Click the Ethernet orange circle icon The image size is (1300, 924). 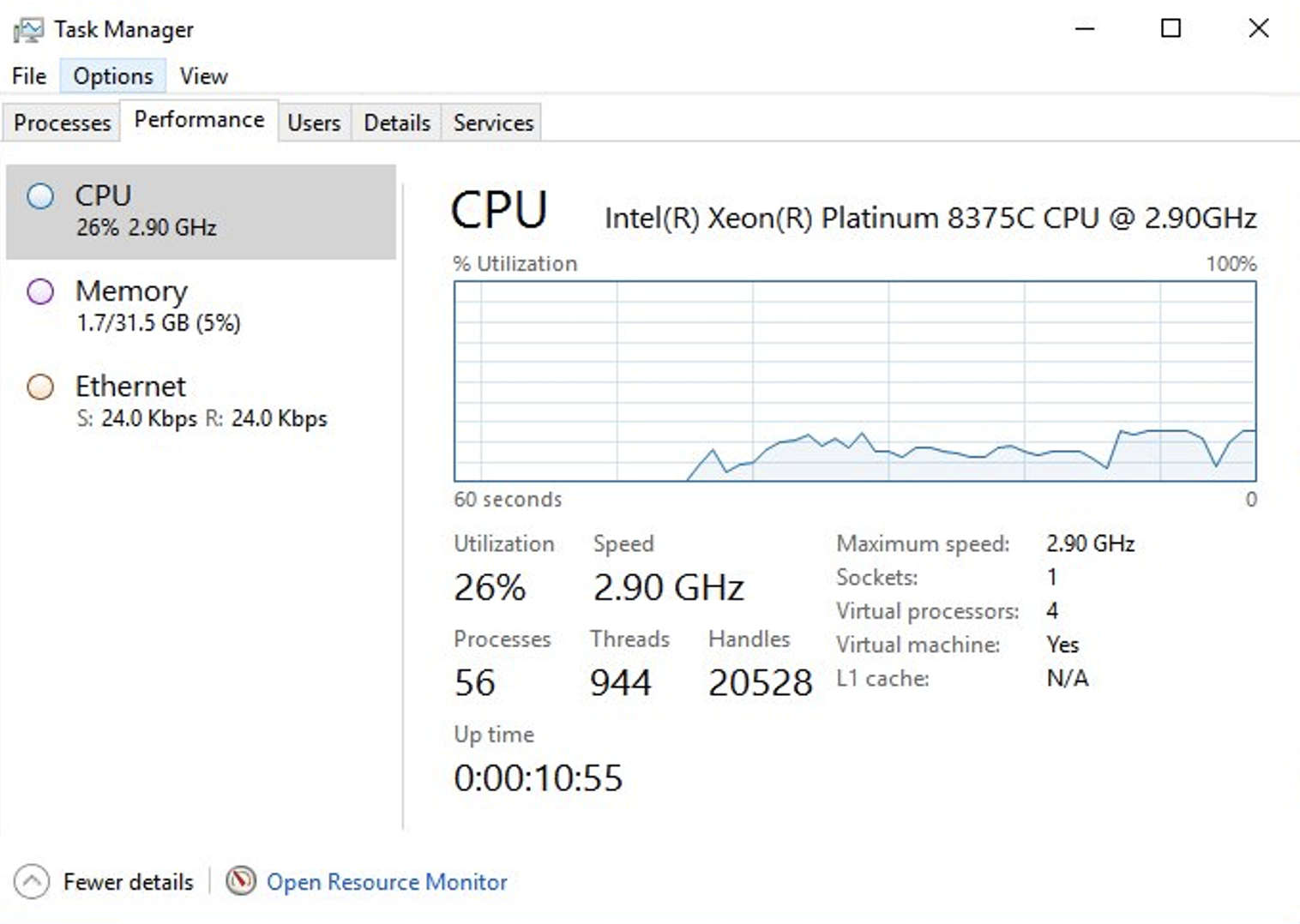click(40, 387)
